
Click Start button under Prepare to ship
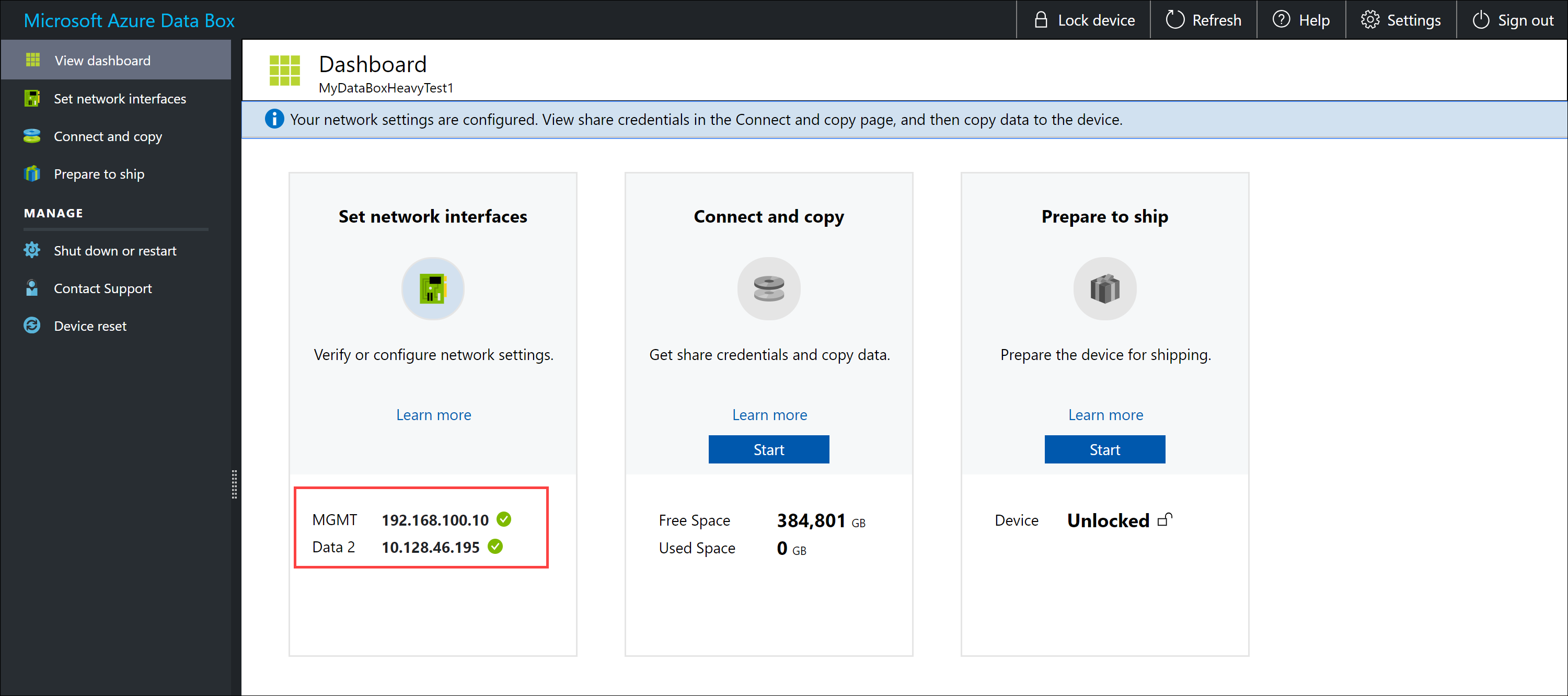(1105, 449)
